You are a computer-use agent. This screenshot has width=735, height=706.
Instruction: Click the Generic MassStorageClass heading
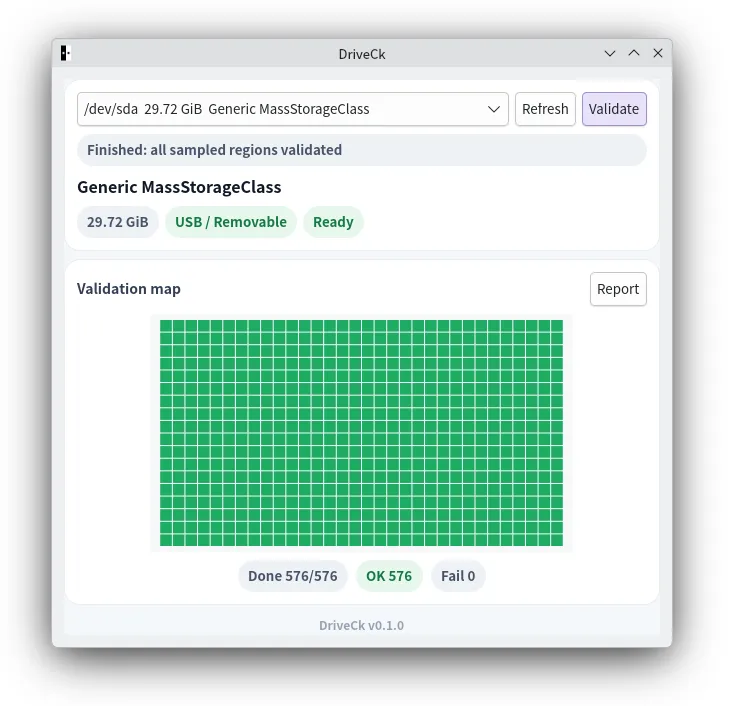tap(179, 187)
